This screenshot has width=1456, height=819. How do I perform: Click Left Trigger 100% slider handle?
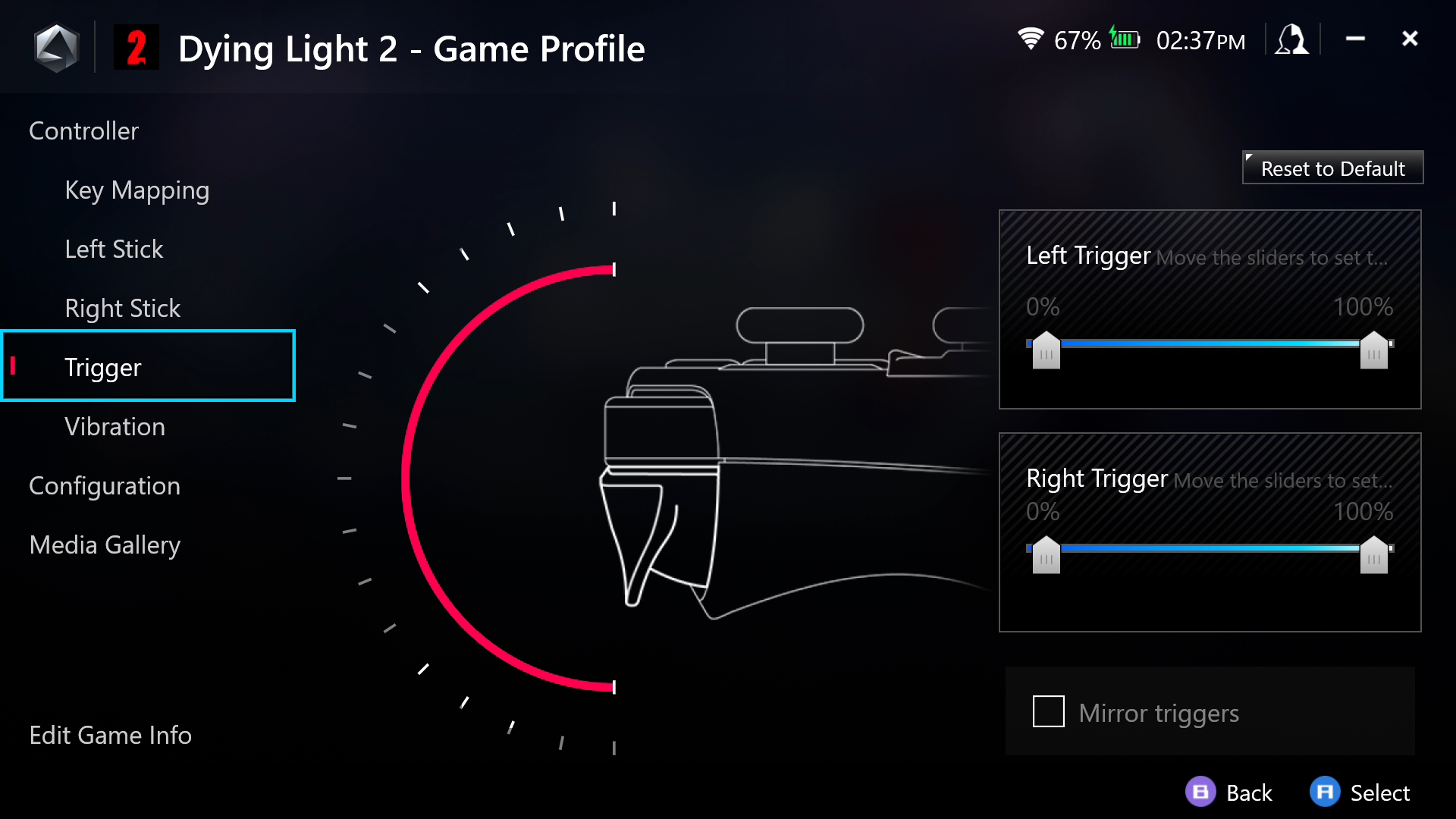point(1373,350)
